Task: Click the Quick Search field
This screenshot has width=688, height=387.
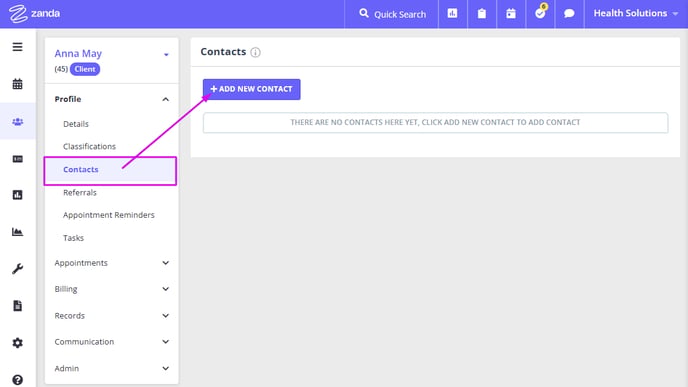Action: click(392, 14)
